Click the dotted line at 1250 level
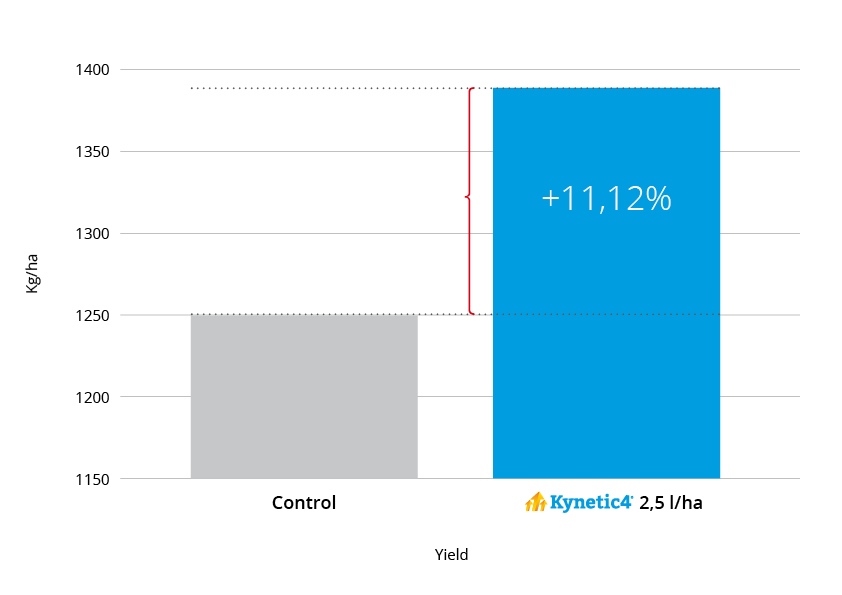 (x=455, y=314)
